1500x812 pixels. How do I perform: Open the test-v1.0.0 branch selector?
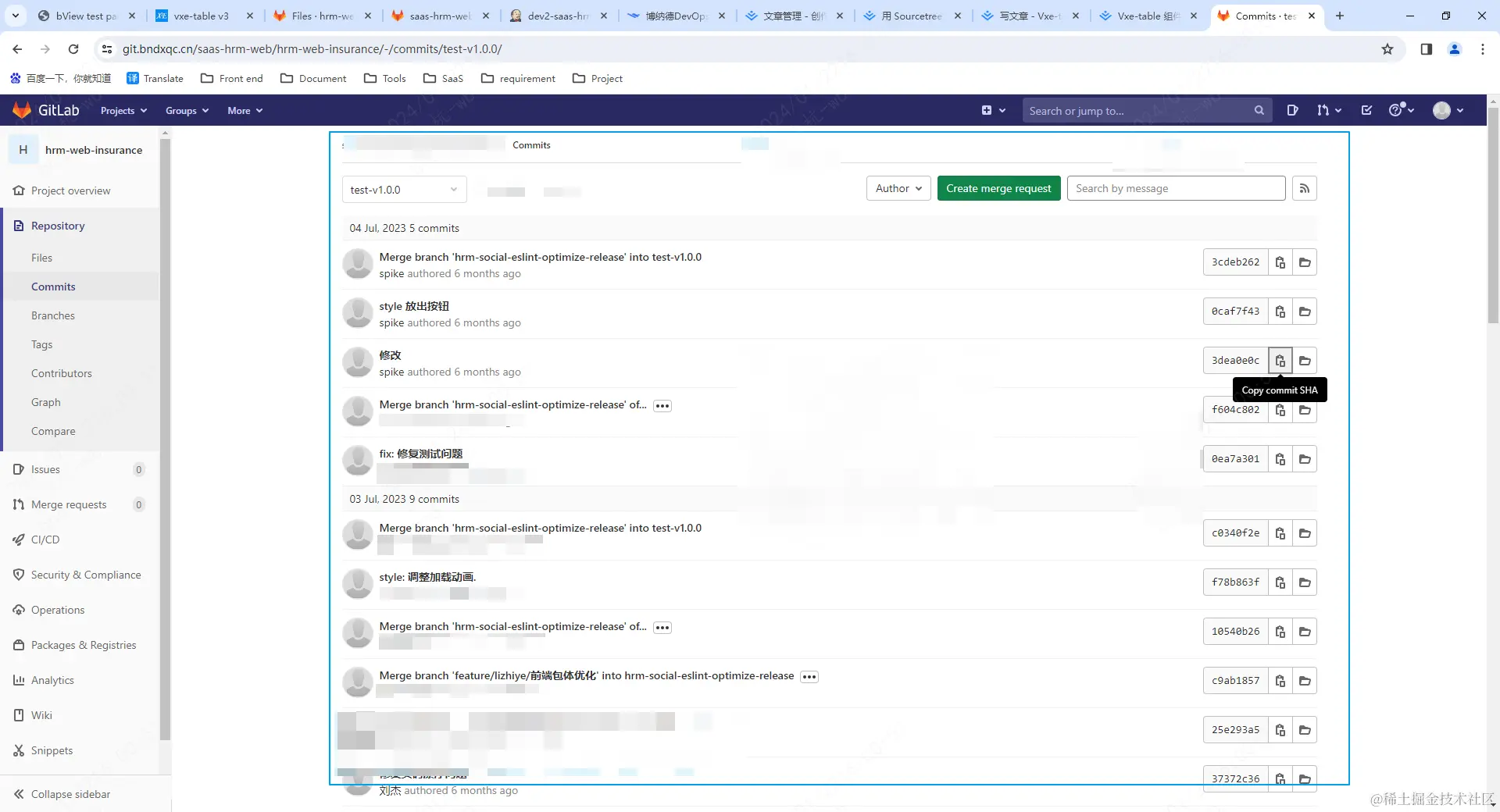[x=404, y=190]
